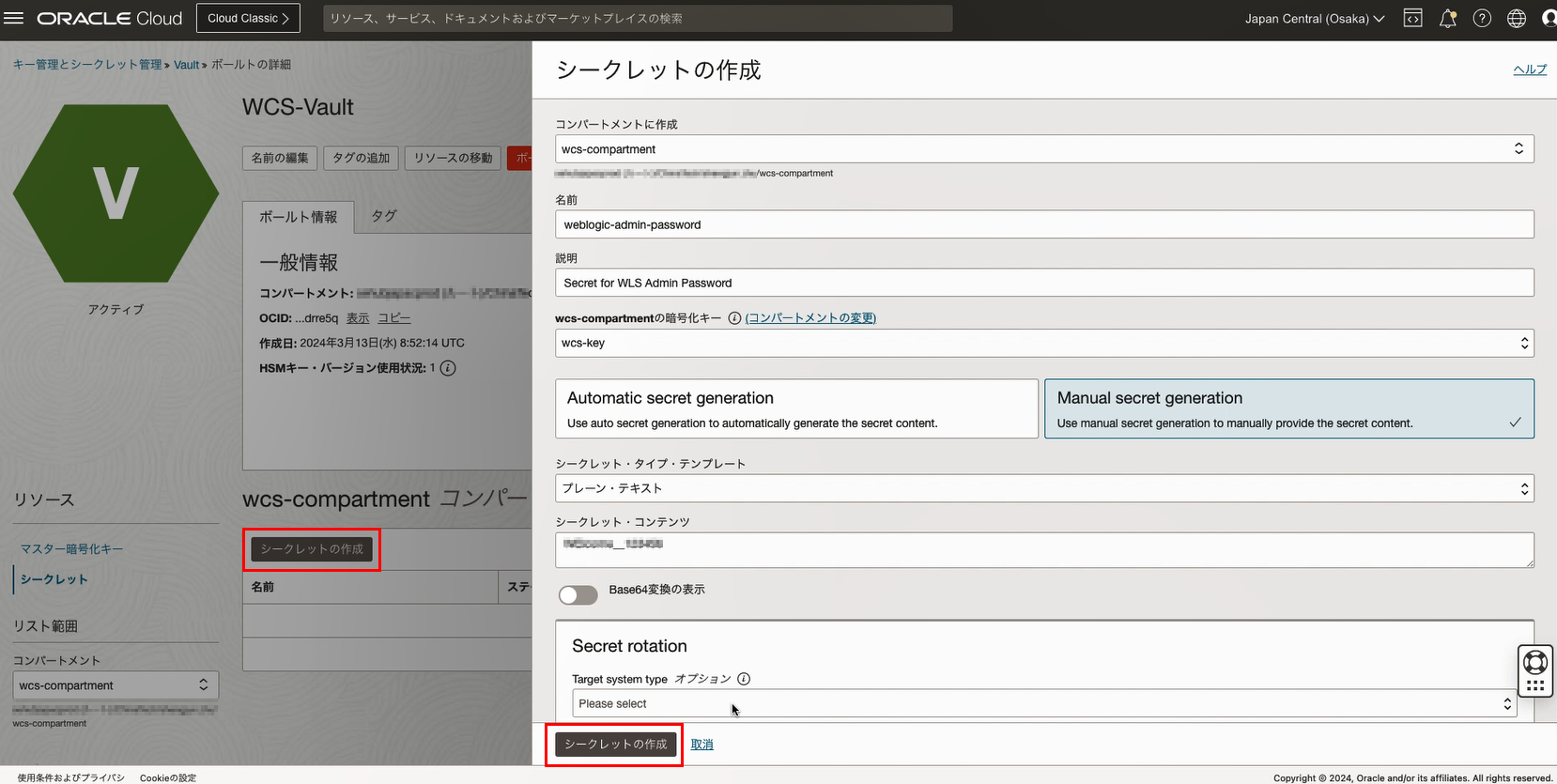Image resolution: width=1557 pixels, height=784 pixels.
Task: Click キー管理とシークレット管理 breadcrumb
Action: point(87,65)
